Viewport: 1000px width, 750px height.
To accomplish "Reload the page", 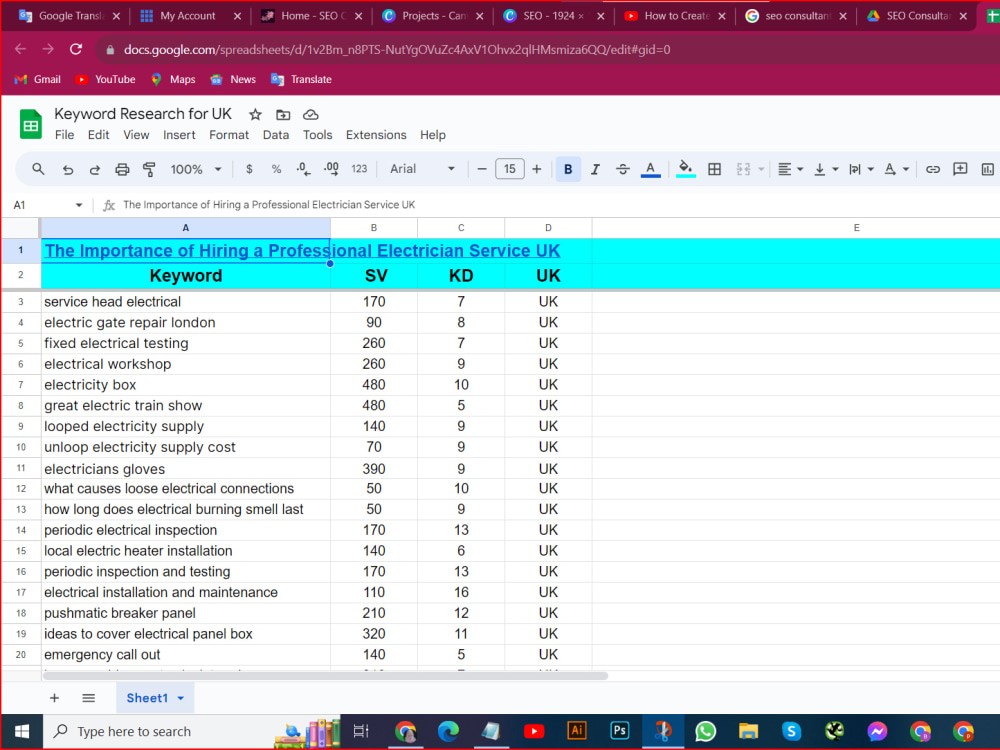I will [x=76, y=49].
